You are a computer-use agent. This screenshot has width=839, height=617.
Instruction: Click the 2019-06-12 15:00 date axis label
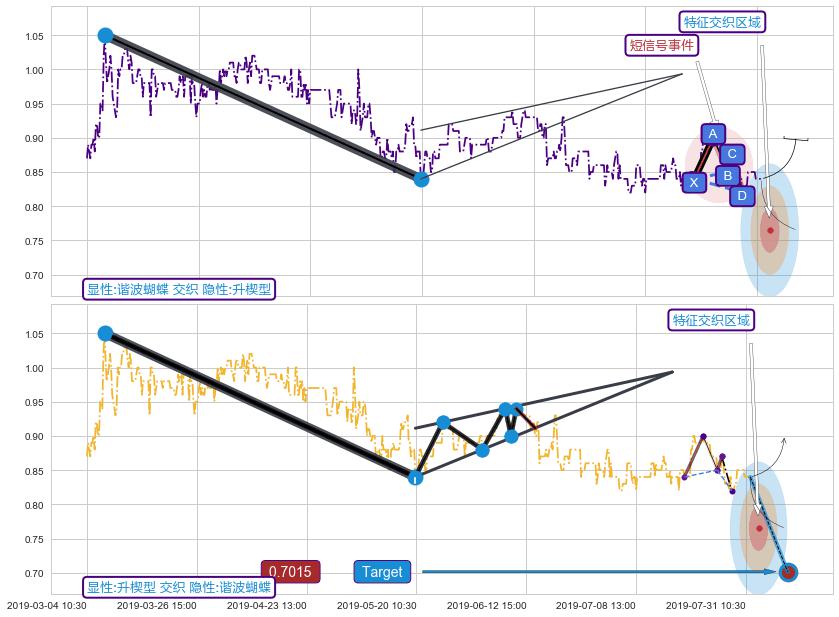[485, 605]
